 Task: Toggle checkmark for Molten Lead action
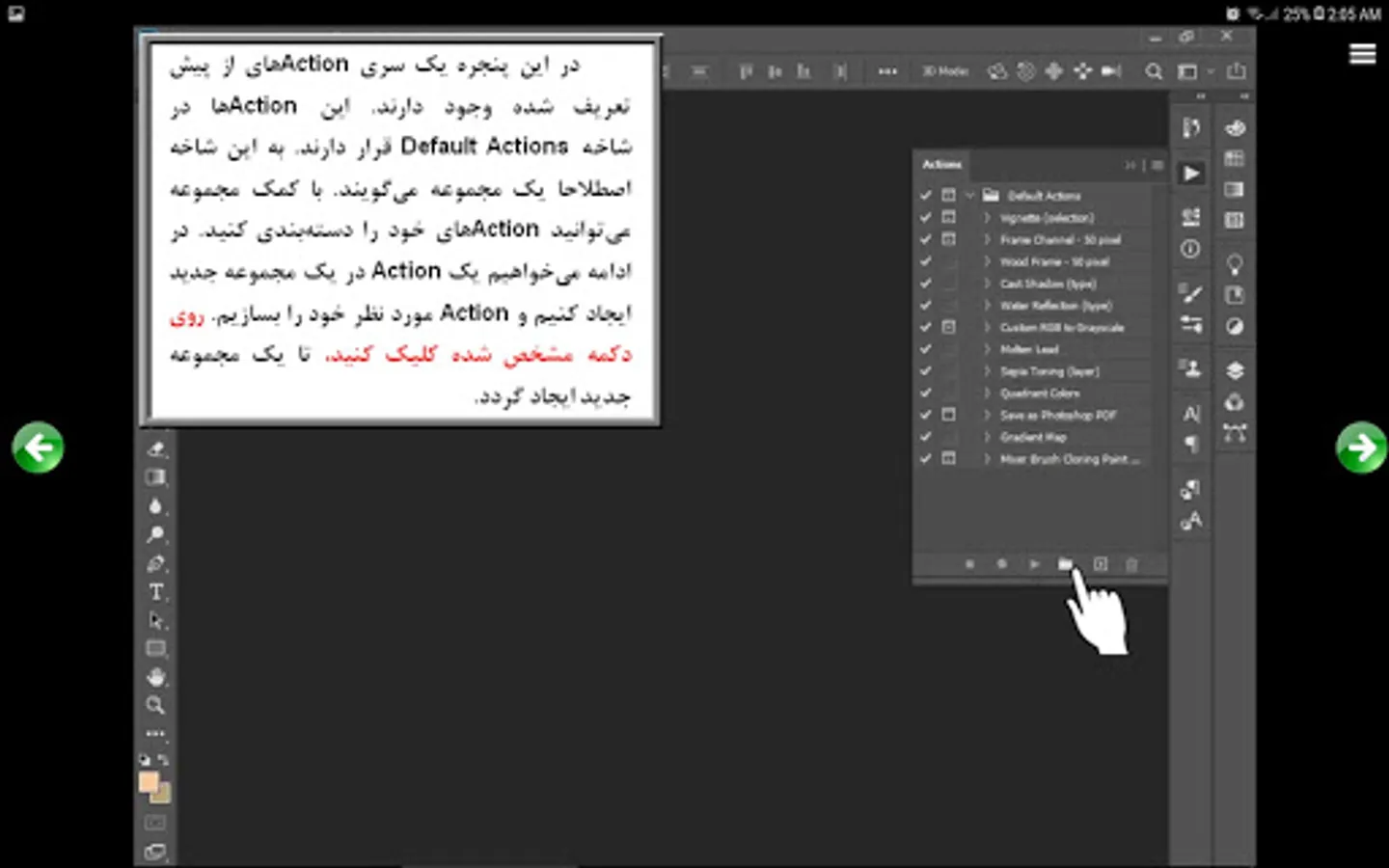tap(926, 349)
